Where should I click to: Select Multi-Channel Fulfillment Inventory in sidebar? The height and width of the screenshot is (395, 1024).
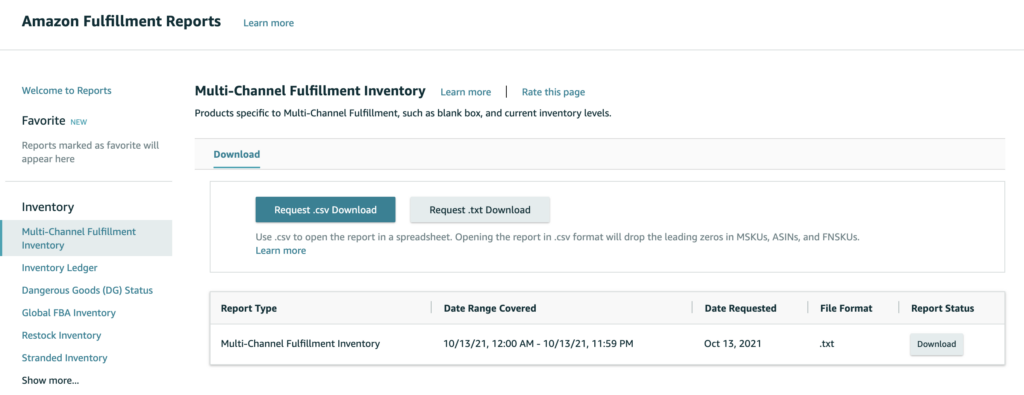coord(86,238)
